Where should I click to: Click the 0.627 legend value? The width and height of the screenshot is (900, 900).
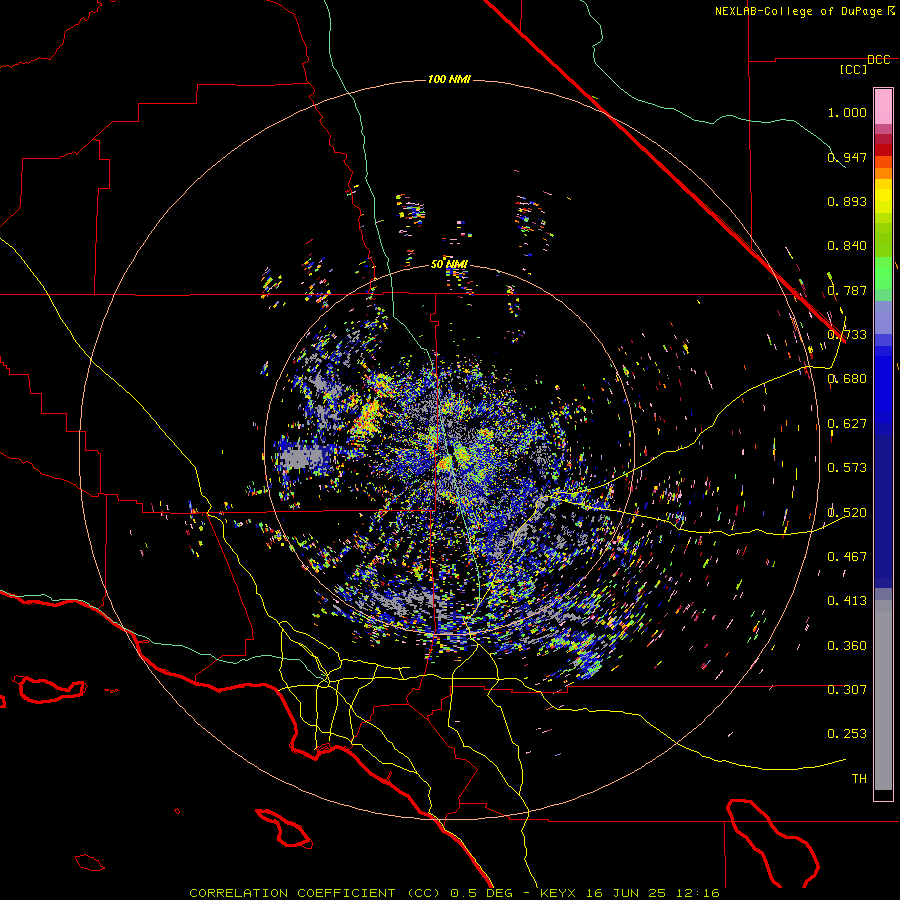click(847, 424)
